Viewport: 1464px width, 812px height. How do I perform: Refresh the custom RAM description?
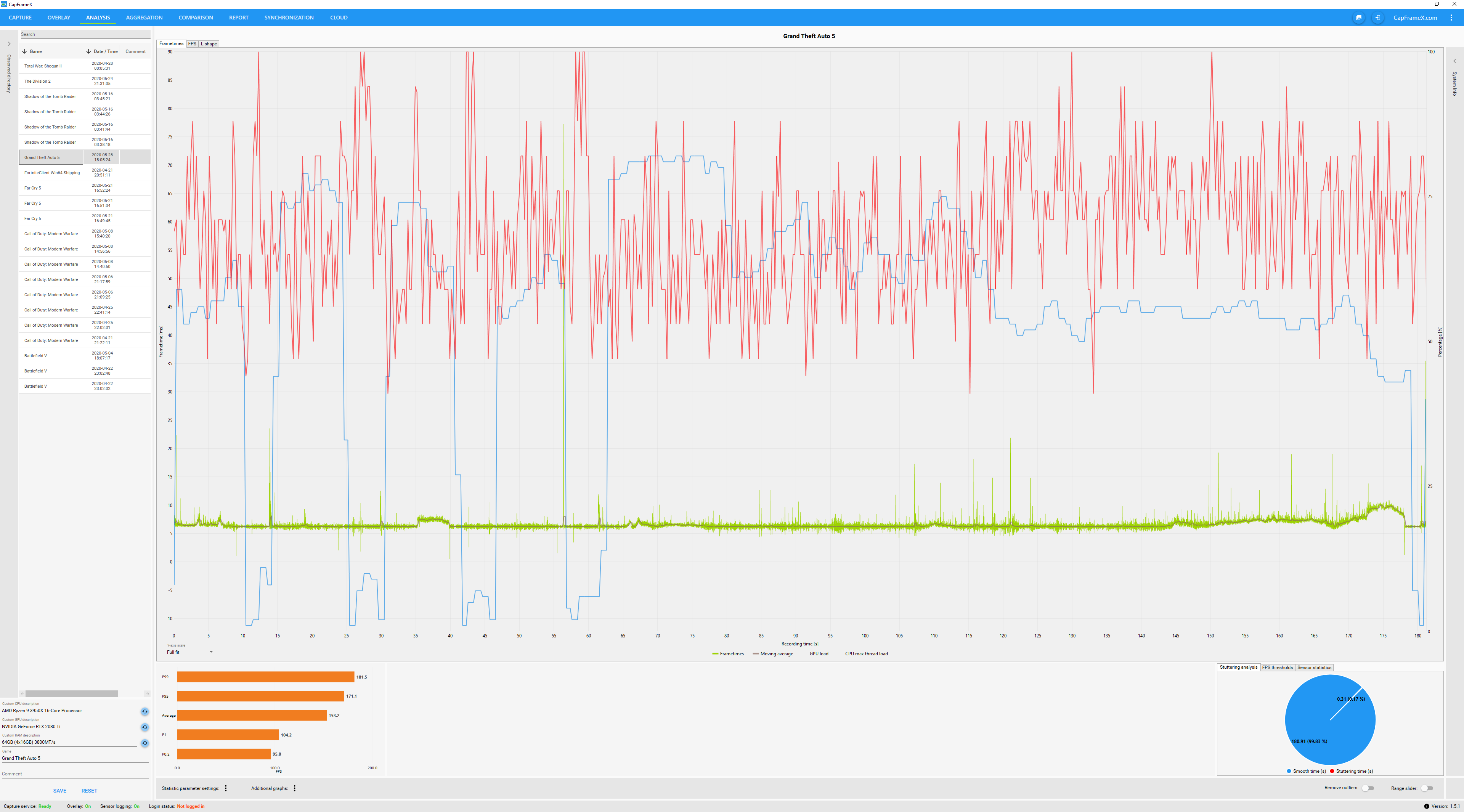click(145, 743)
